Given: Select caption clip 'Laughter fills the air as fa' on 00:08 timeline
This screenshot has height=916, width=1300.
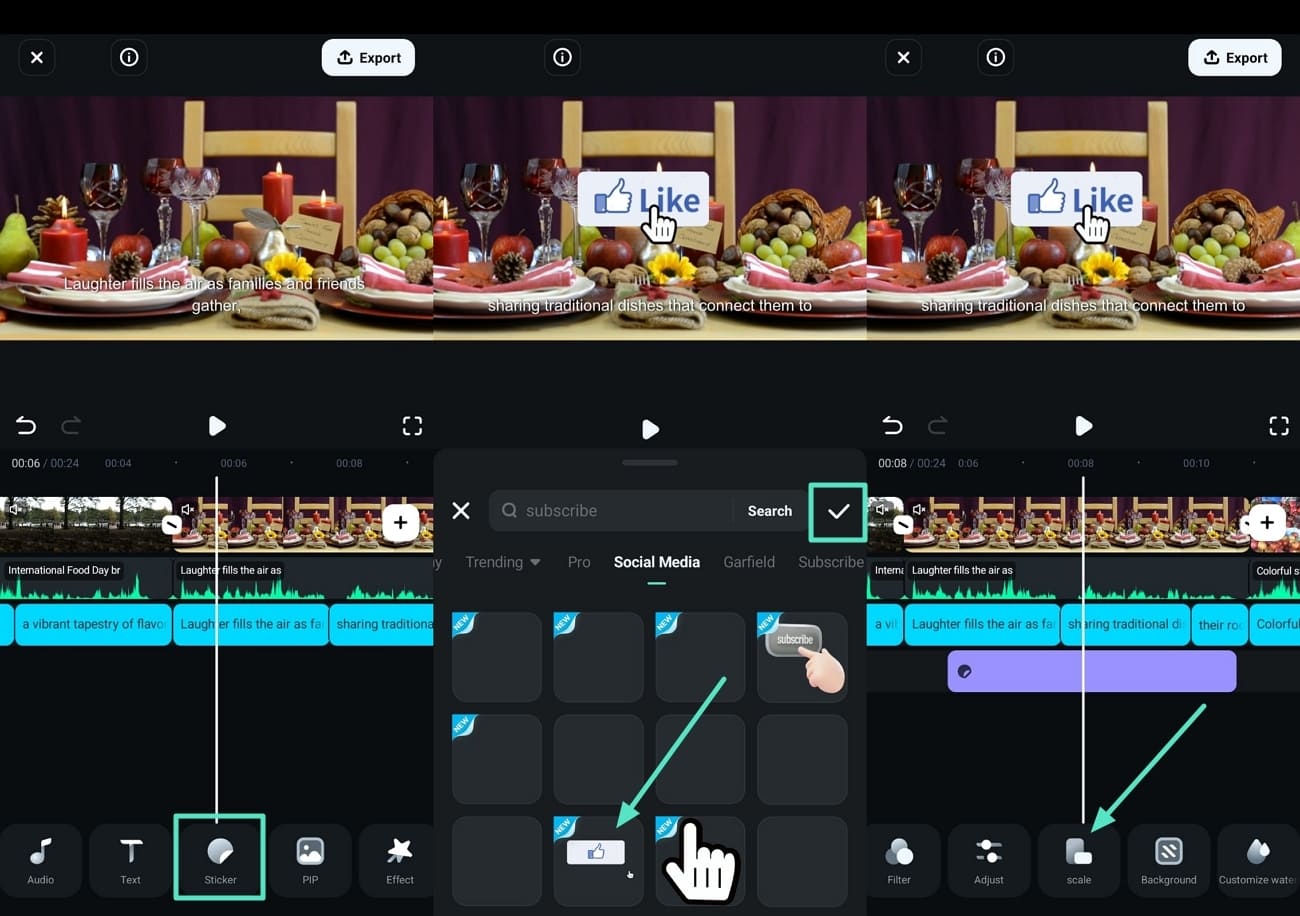Looking at the screenshot, I should [982, 624].
